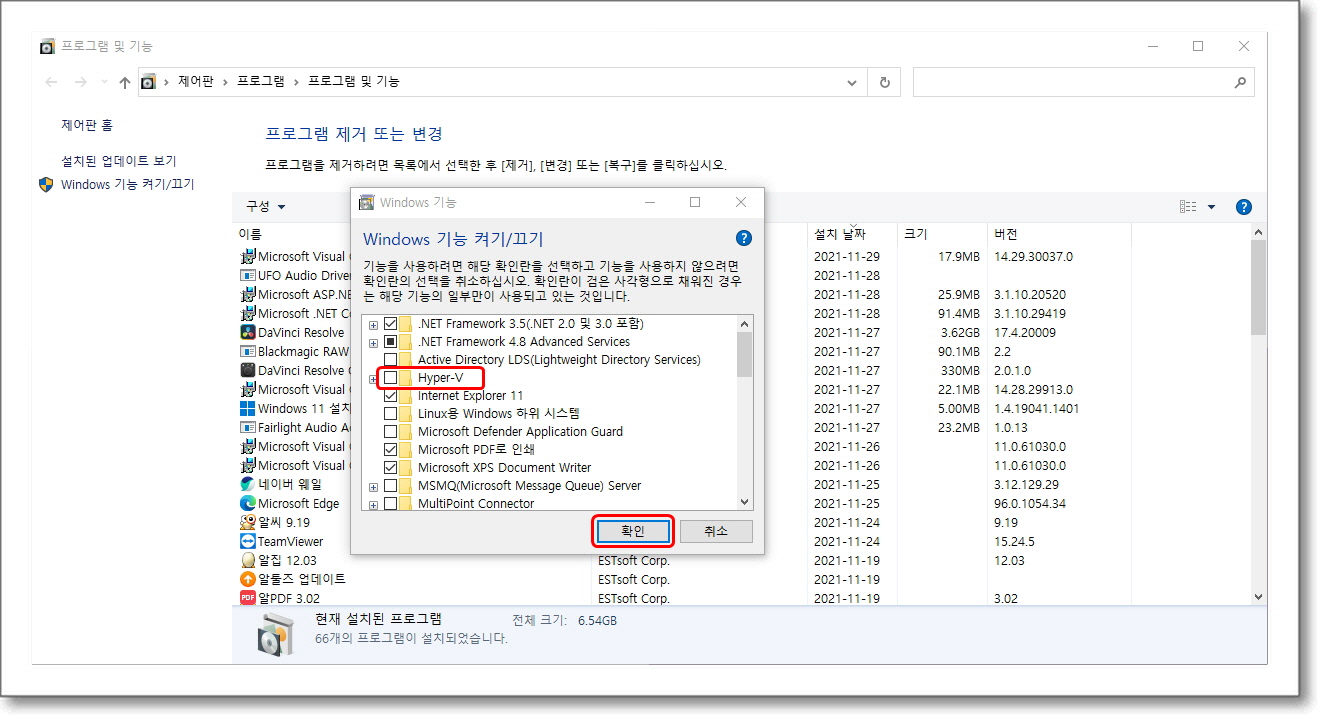1319x716 pixels.
Task: Open help via the blue question mark icon
Action: click(x=1243, y=206)
